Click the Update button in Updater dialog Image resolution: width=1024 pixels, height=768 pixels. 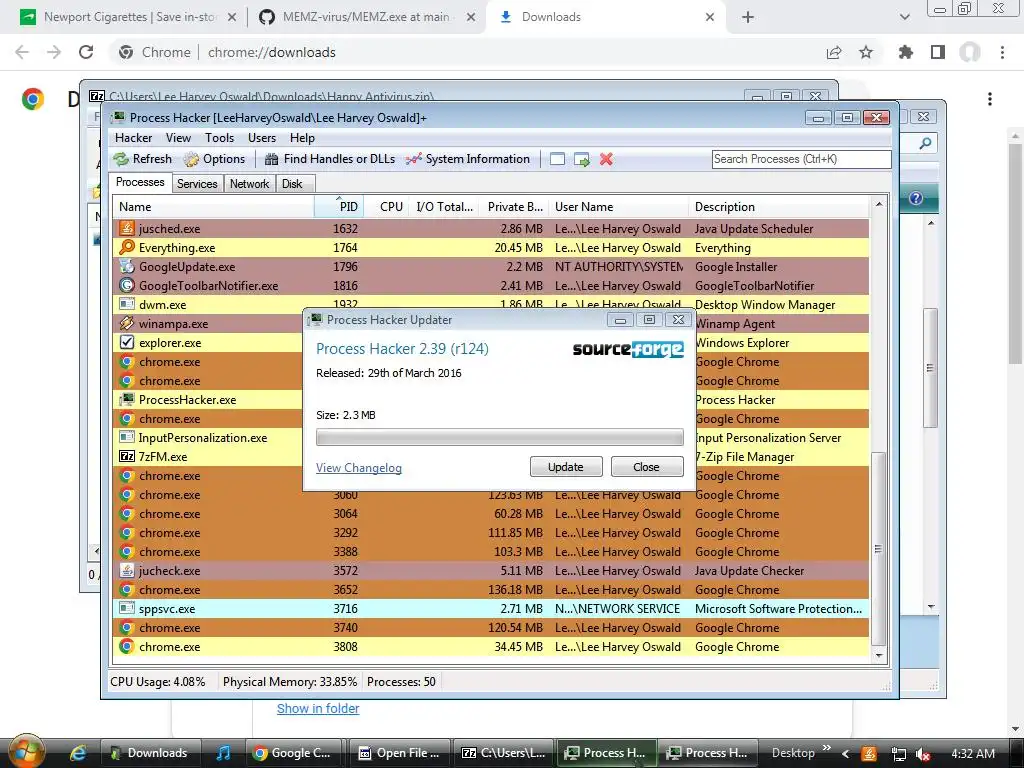tap(566, 467)
